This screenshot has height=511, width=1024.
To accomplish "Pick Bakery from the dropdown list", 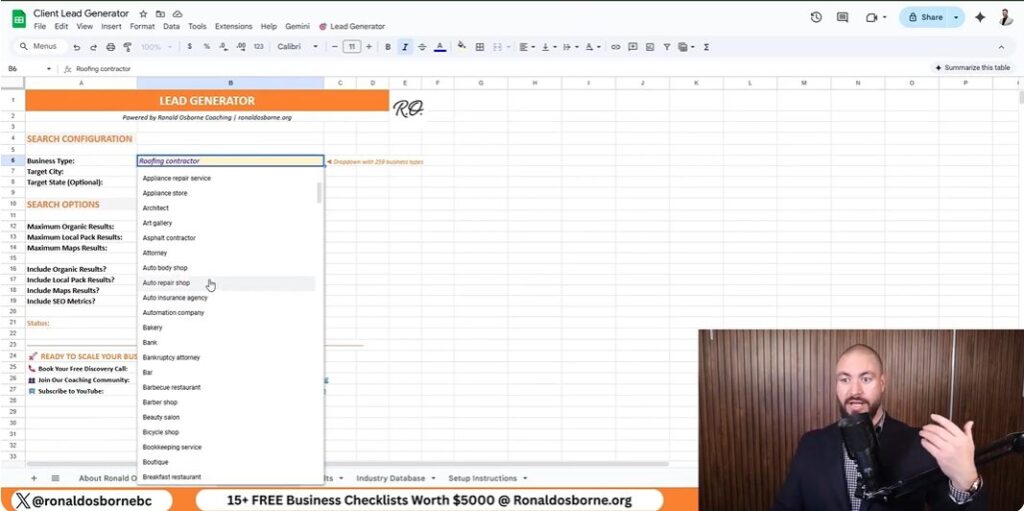I will (227, 327).
